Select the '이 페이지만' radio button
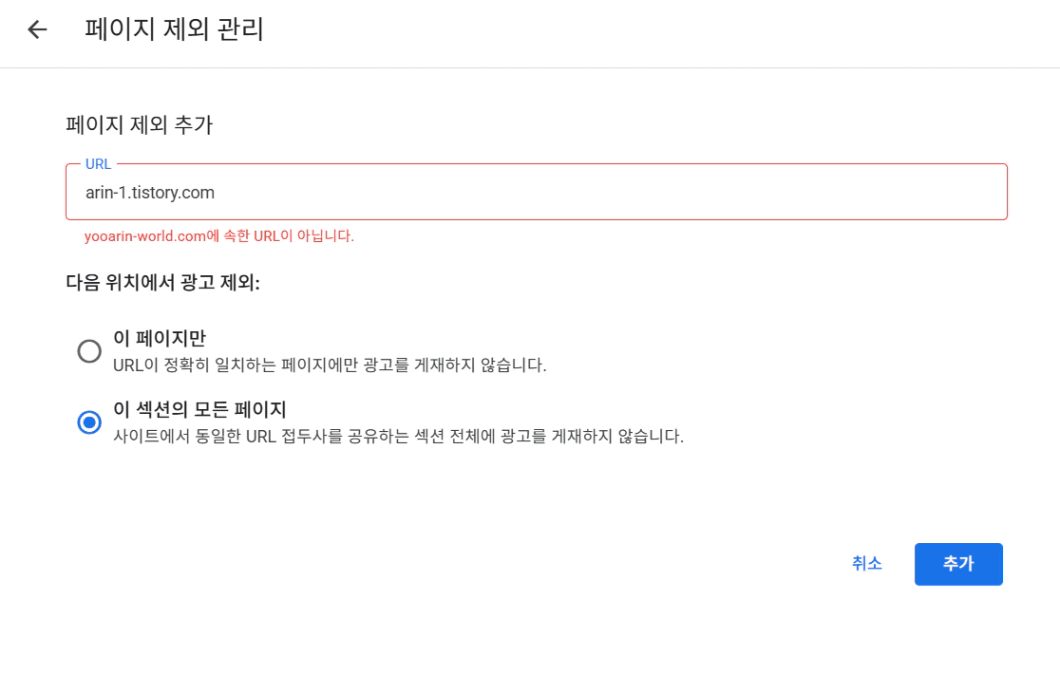1060x674 pixels. (90, 351)
